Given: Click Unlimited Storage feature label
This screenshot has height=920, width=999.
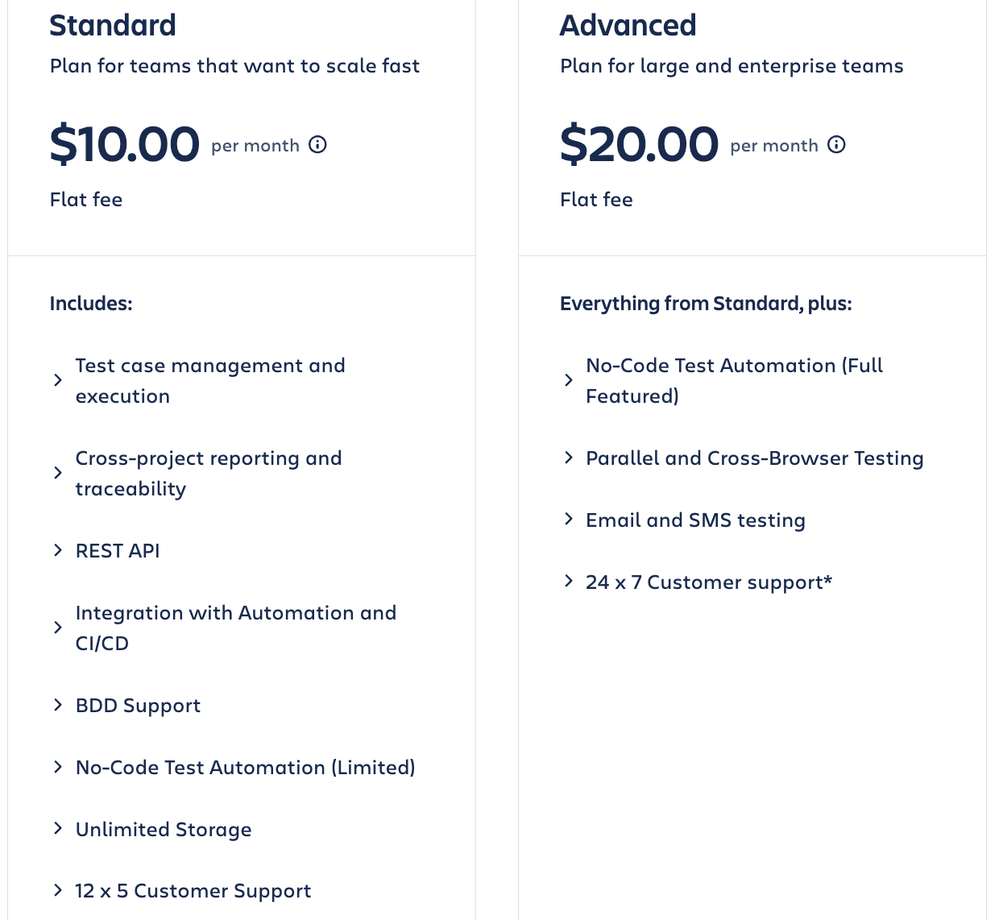Looking at the screenshot, I should (x=163, y=830).
